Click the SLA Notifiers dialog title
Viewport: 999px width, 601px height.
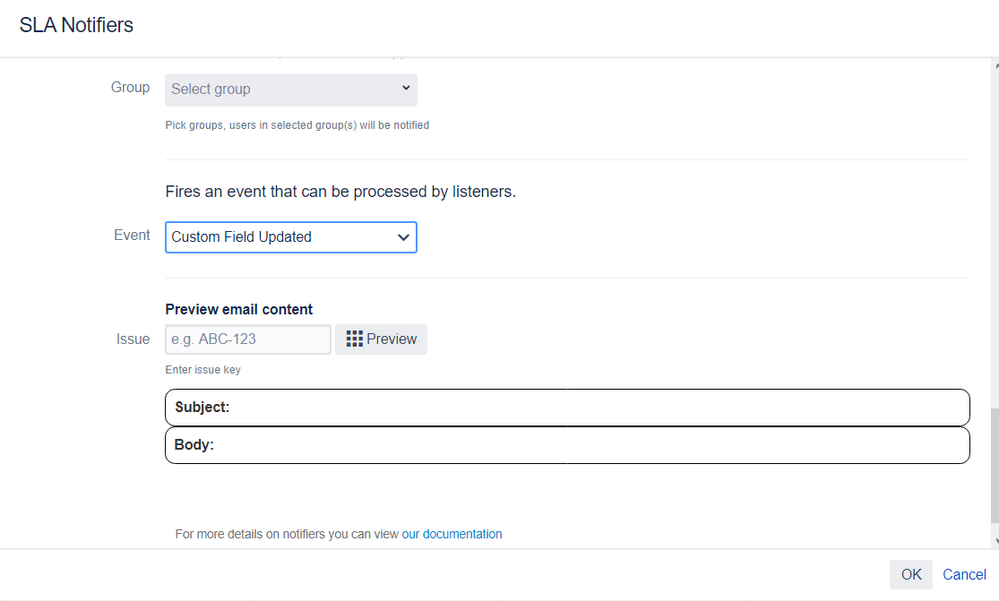[x=76, y=25]
